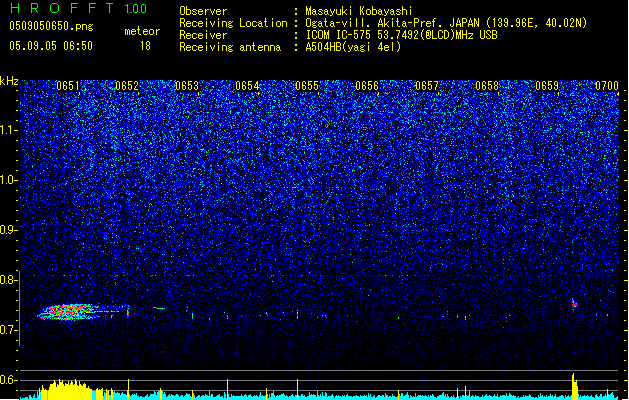The image size is (629, 400).
Task: Click the 0.7 kHz axis label
Action: [x=8, y=330]
